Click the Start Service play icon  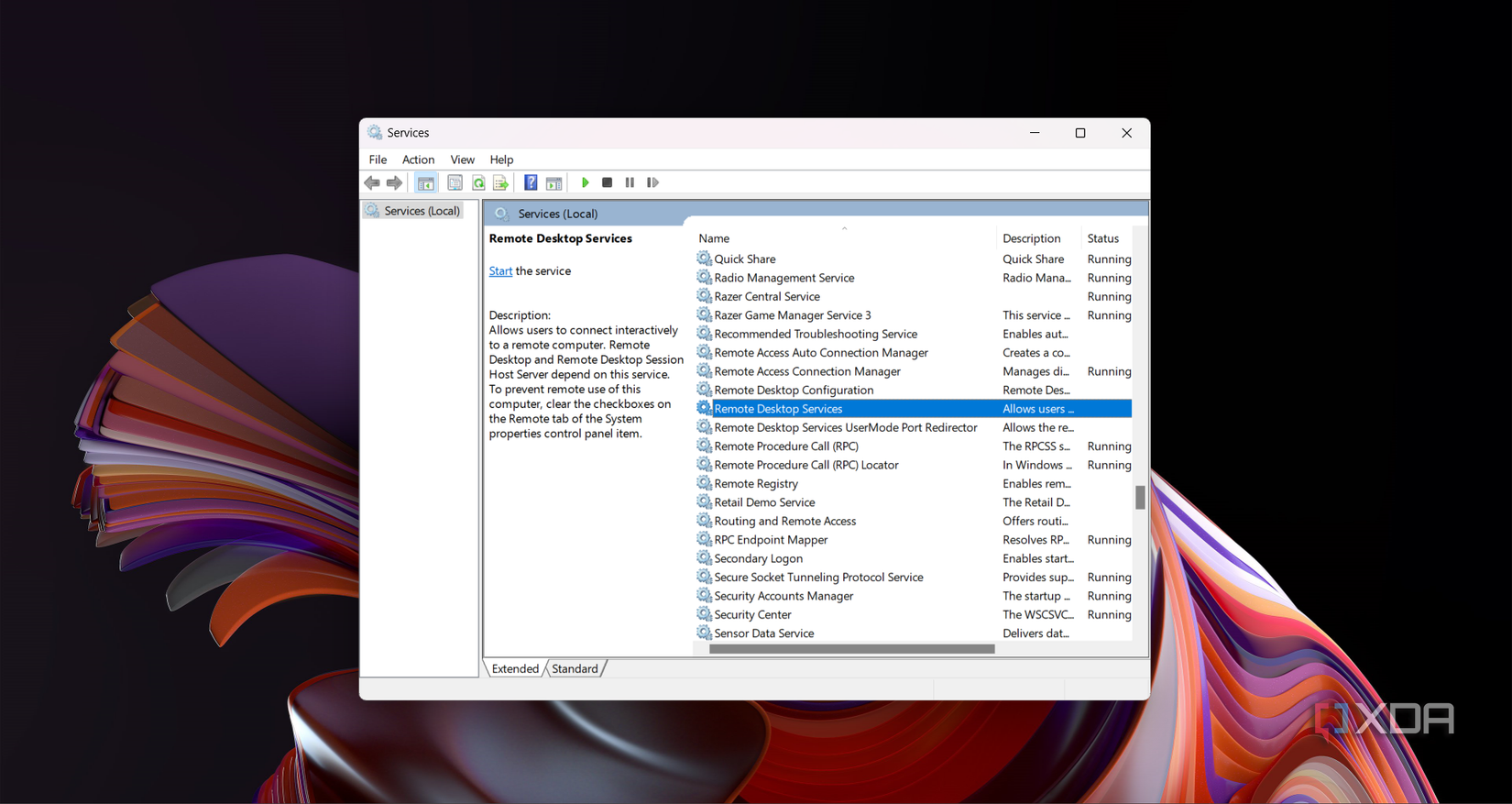(585, 182)
